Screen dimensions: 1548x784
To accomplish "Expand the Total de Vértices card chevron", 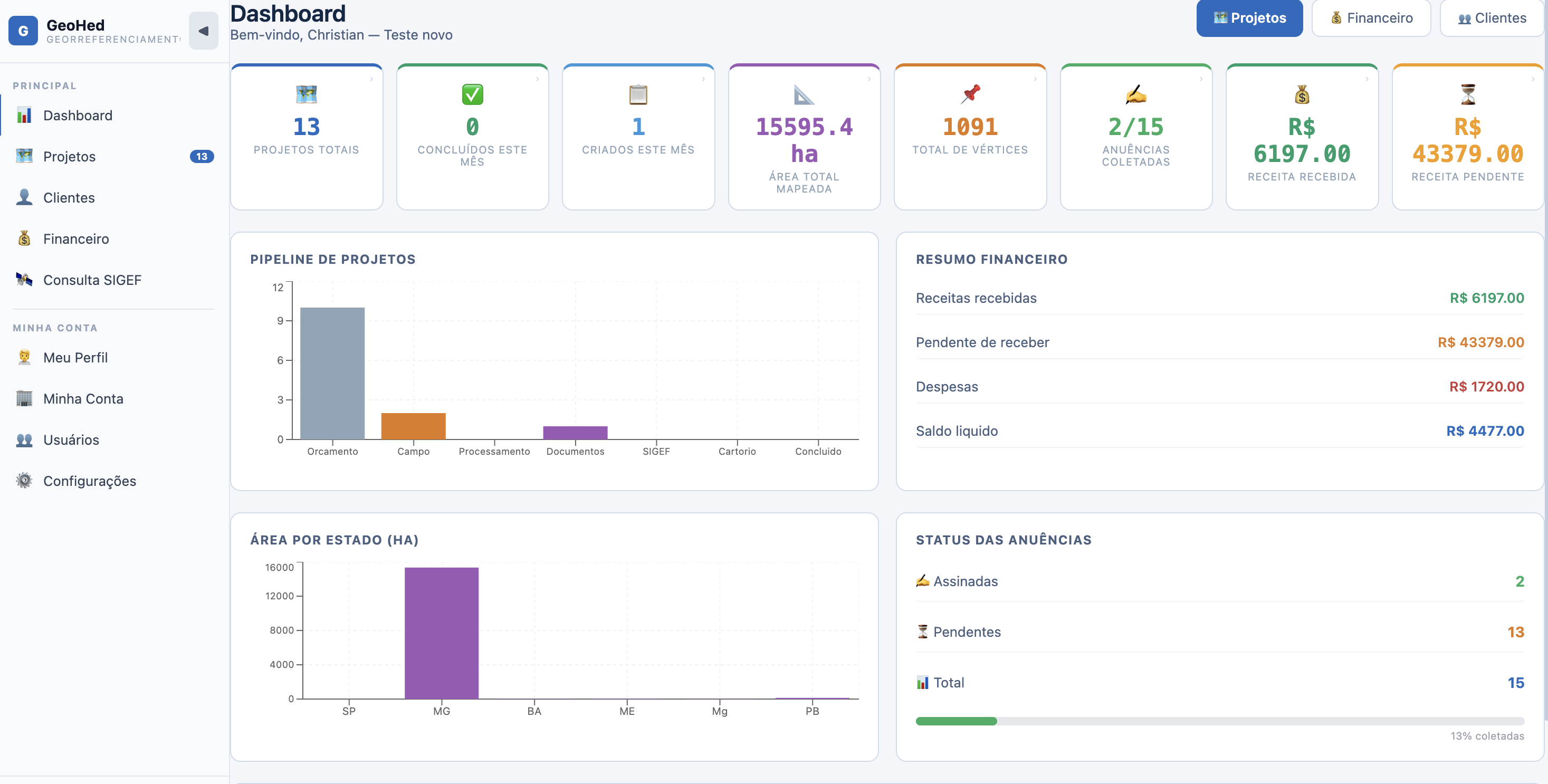I will (x=1035, y=79).
